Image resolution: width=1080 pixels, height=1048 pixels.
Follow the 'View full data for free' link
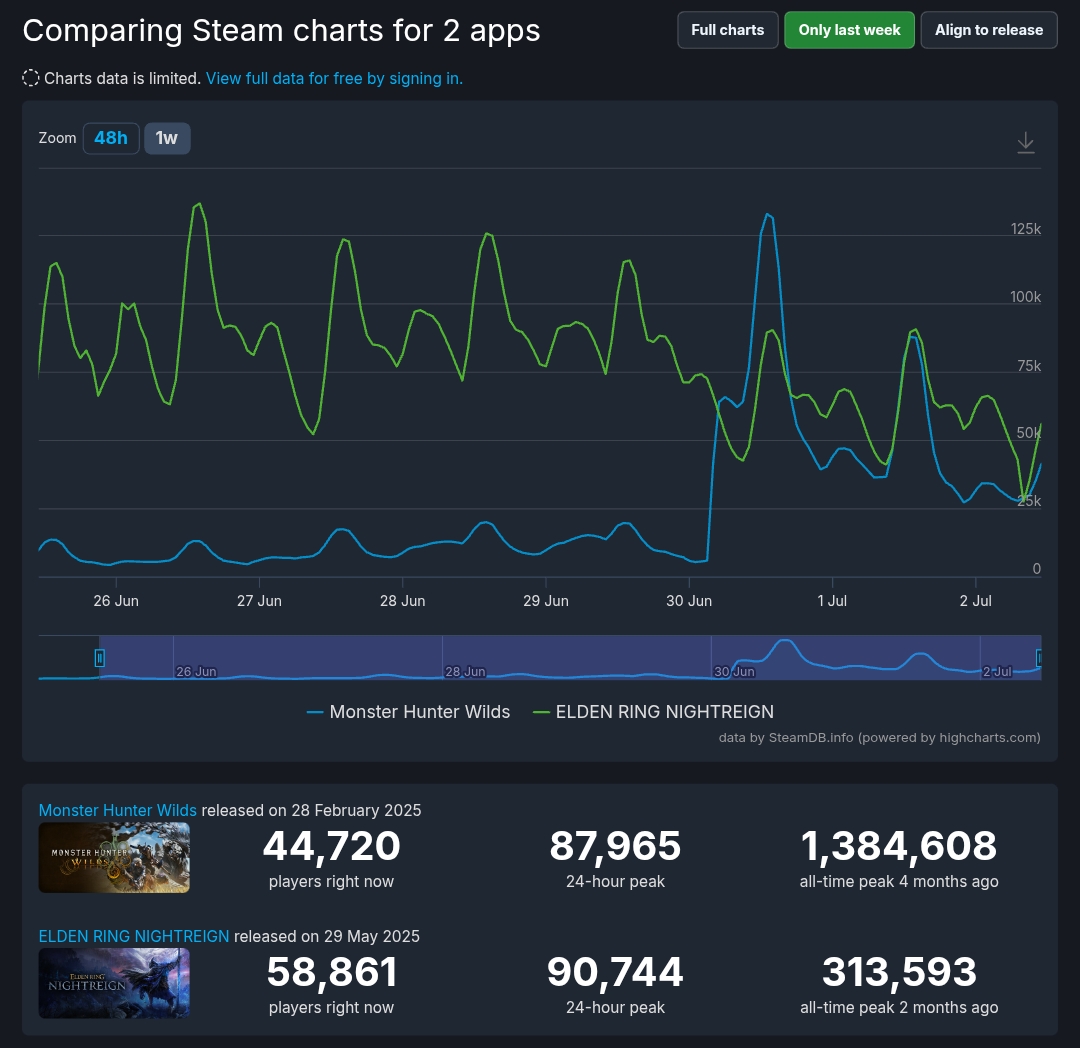click(x=334, y=78)
